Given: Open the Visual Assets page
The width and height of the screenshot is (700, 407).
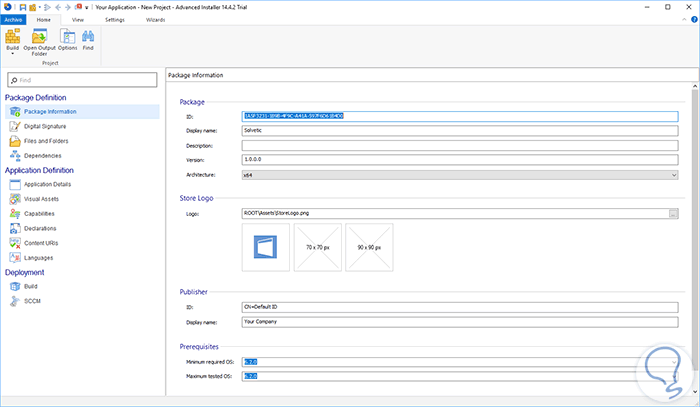Looking at the screenshot, I should 40,198.
